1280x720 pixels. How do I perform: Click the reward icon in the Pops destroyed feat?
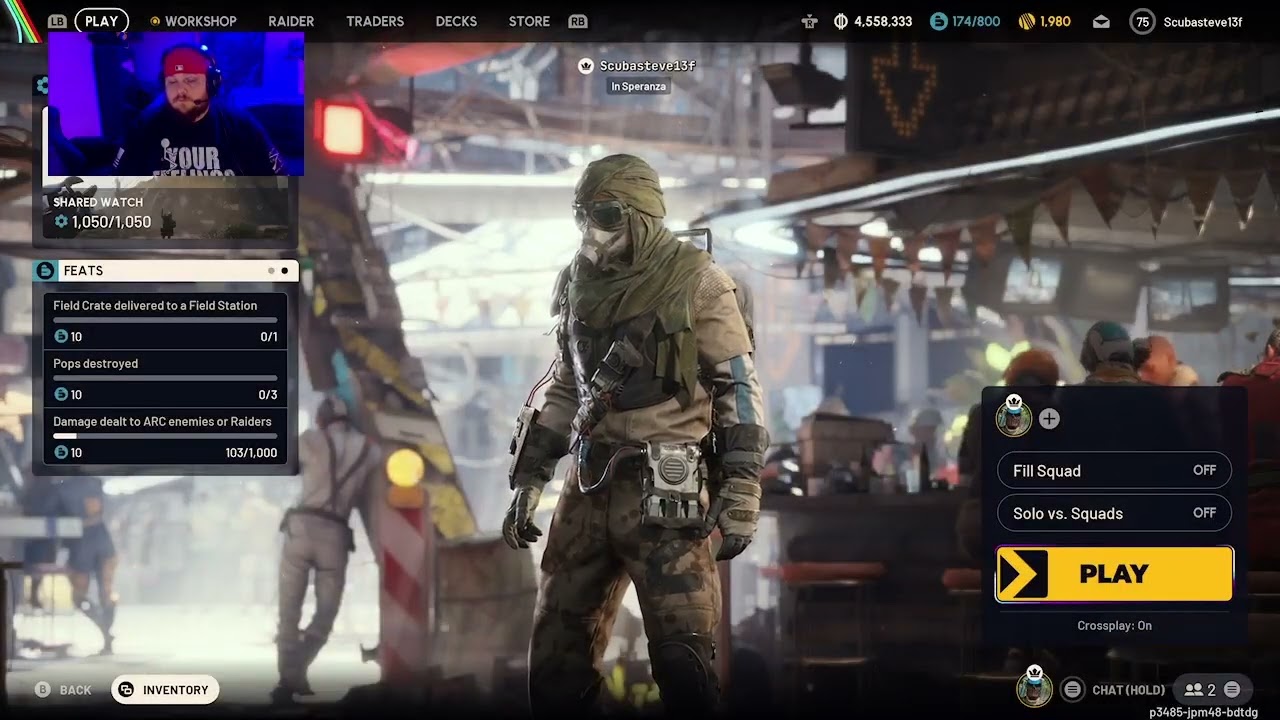pyautogui.click(x=61, y=395)
